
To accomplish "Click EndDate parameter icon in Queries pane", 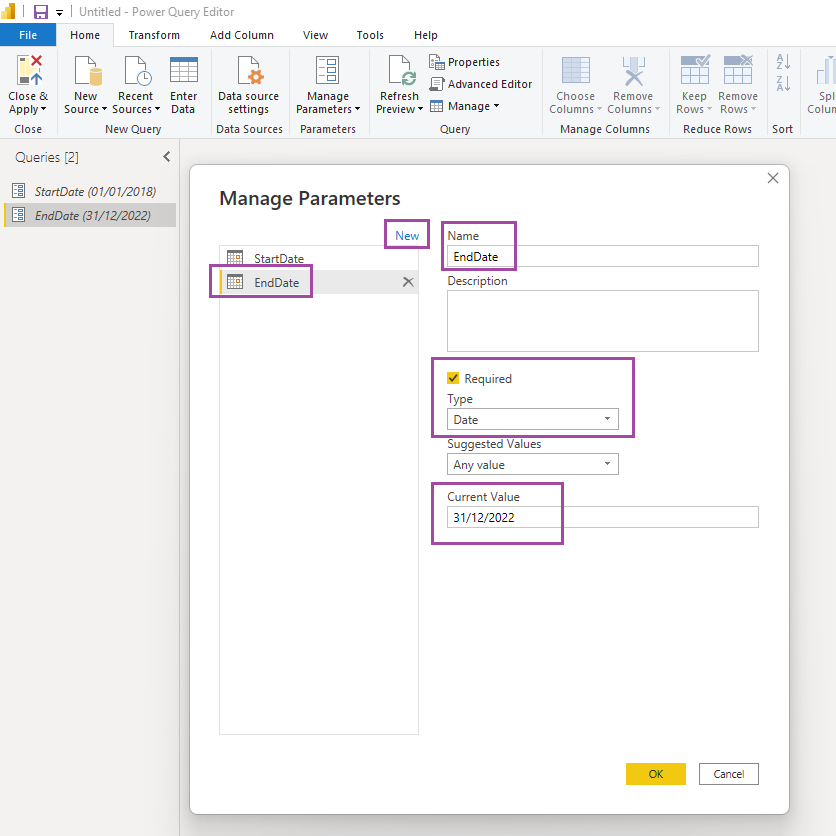I will point(19,214).
